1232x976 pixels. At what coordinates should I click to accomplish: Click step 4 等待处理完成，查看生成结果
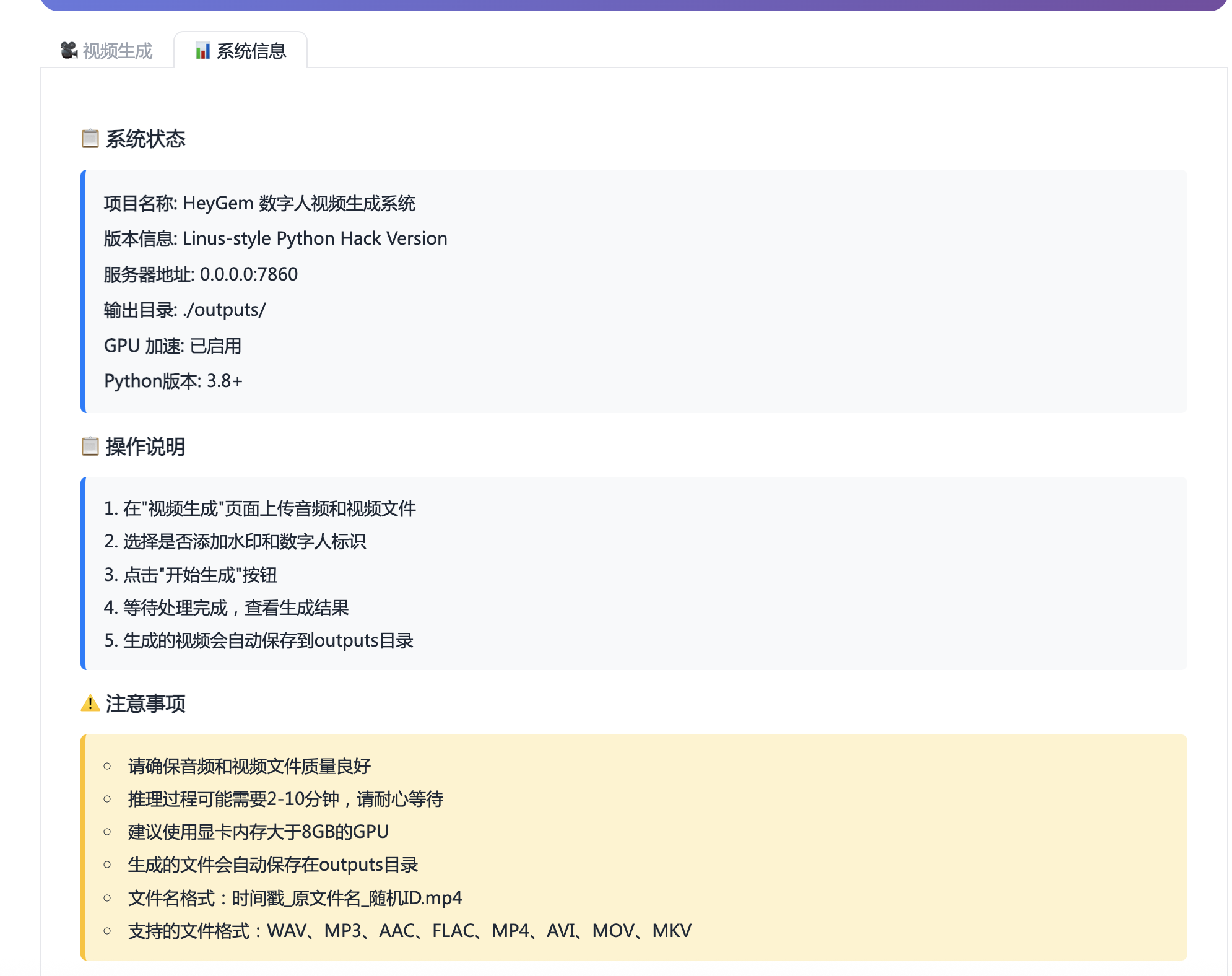coord(227,608)
